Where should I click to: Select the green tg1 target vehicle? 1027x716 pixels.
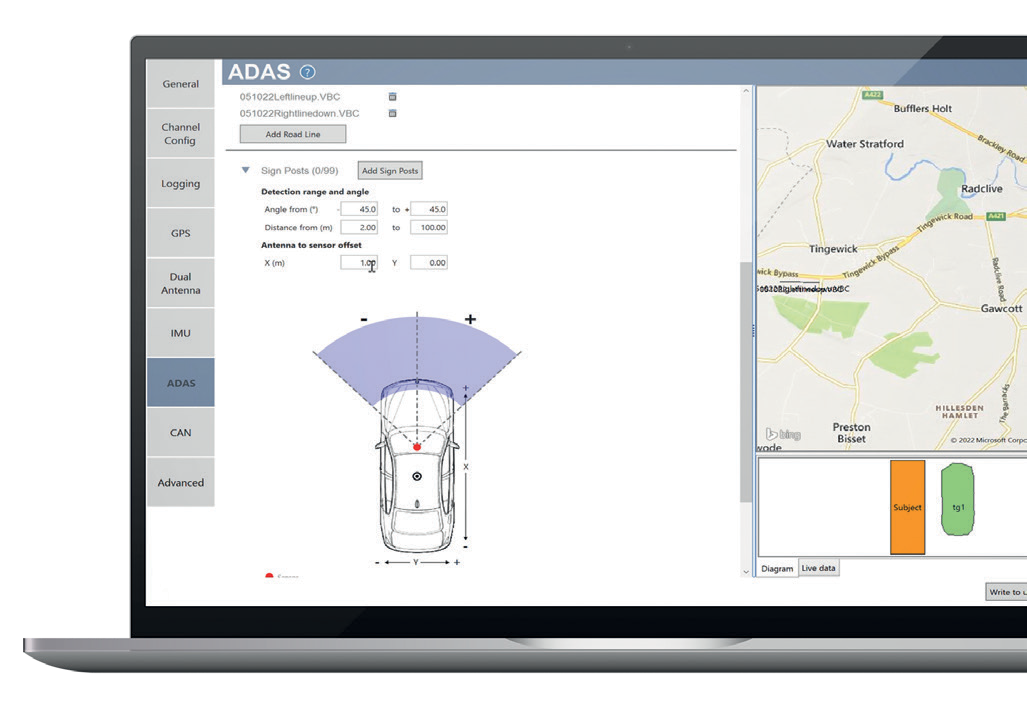tap(958, 507)
